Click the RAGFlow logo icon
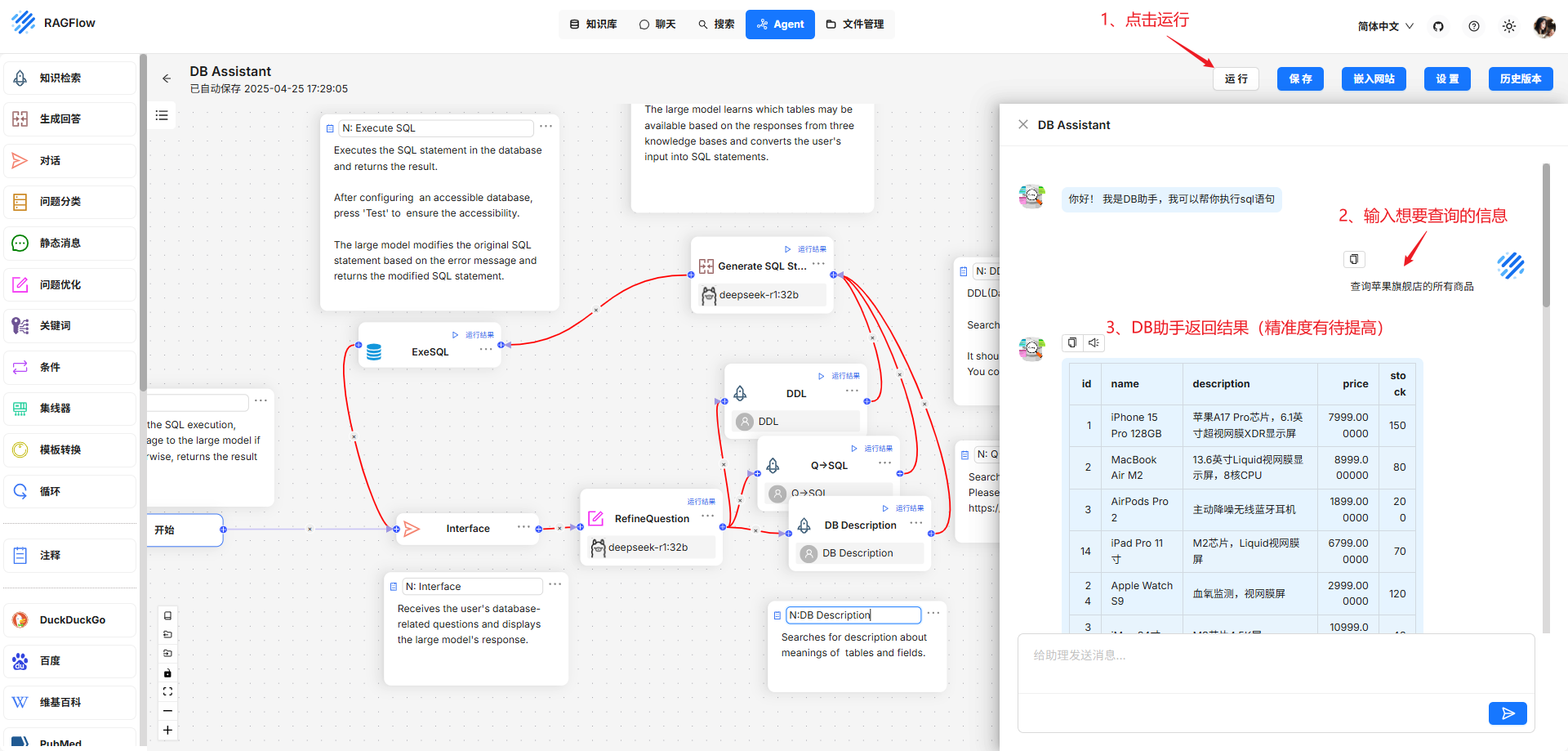This screenshot has height=751, width=1568. [x=24, y=22]
